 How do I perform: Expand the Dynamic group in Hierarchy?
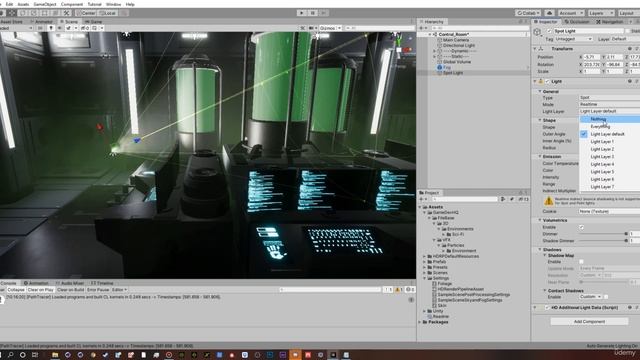click(x=435, y=51)
